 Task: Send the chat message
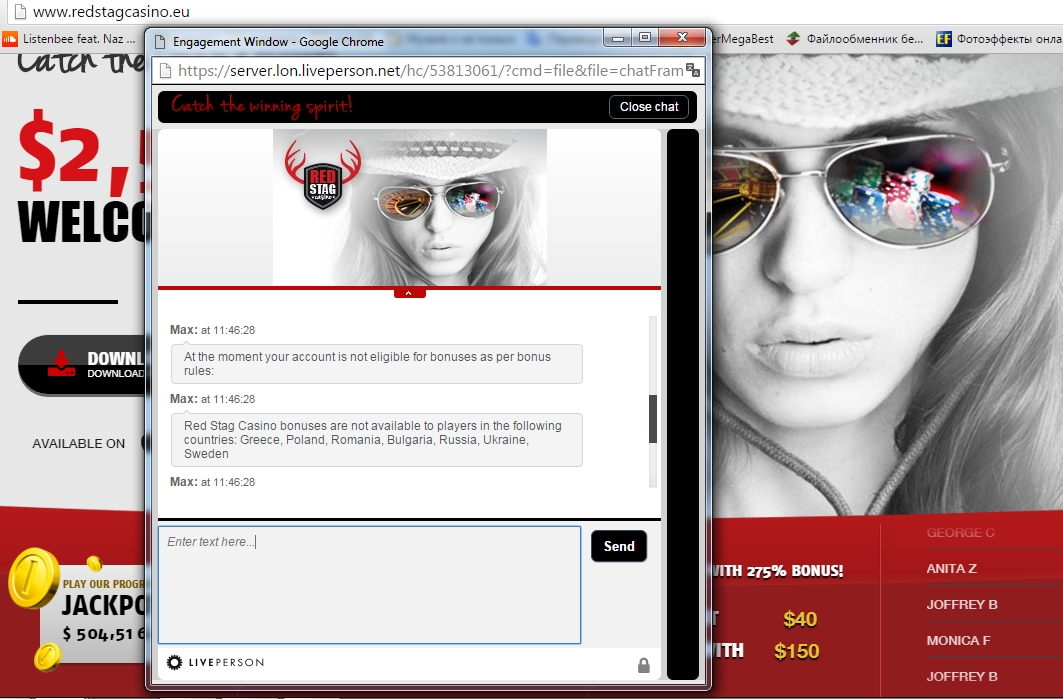point(619,546)
